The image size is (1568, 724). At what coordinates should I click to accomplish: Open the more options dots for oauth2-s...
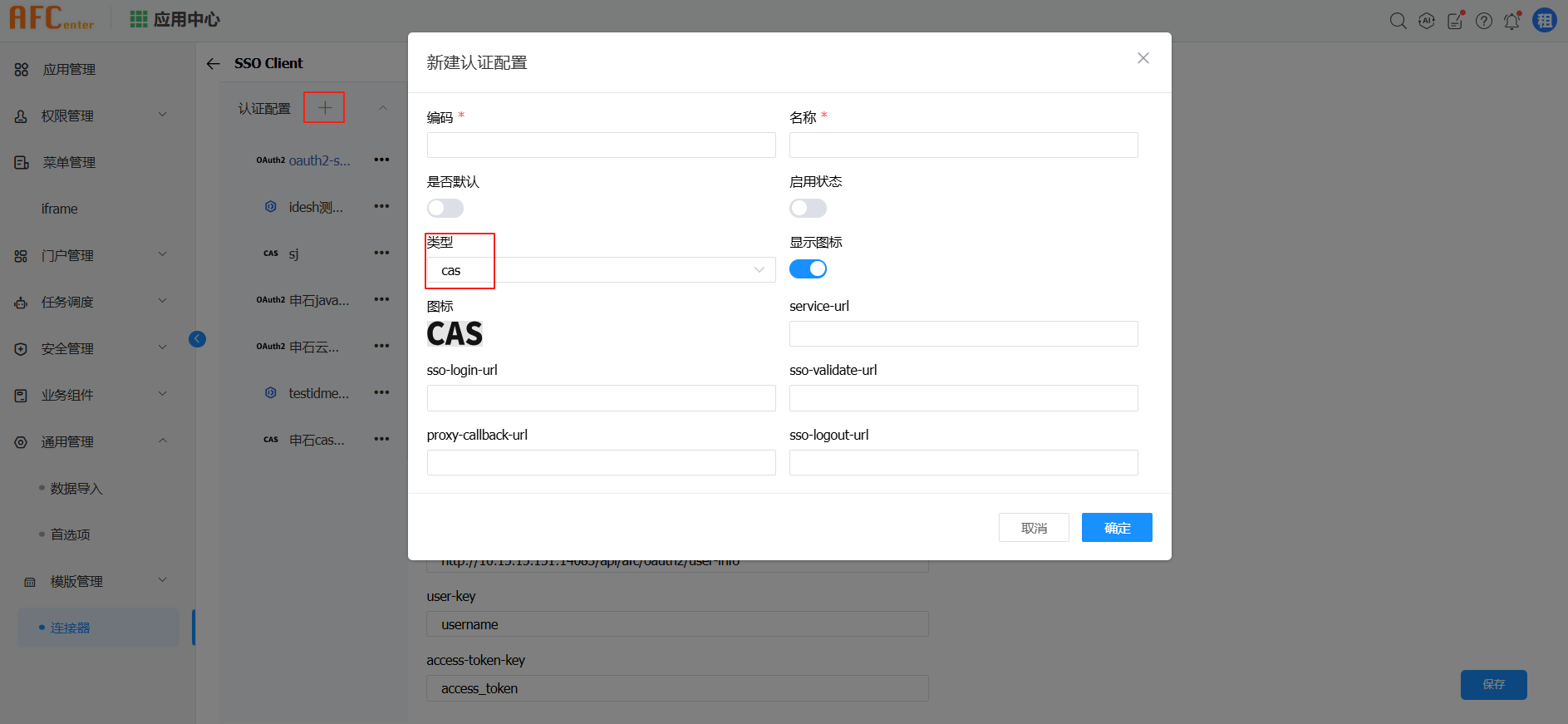pos(381,160)
